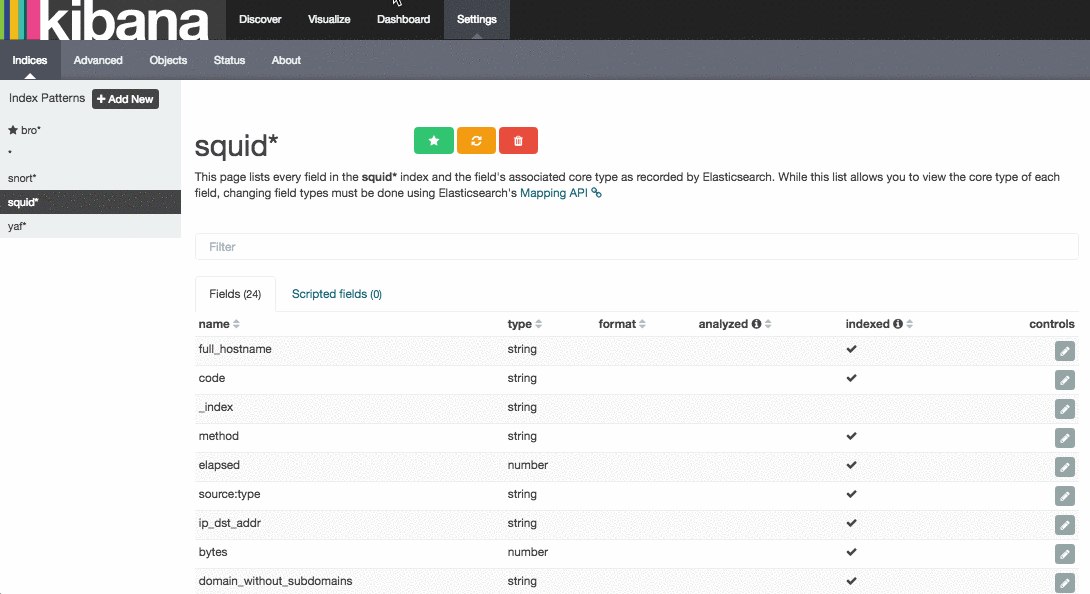Edit domain_without_subdomains field with pencil icon
The image size is (1090, 594).
point(1064,583)
